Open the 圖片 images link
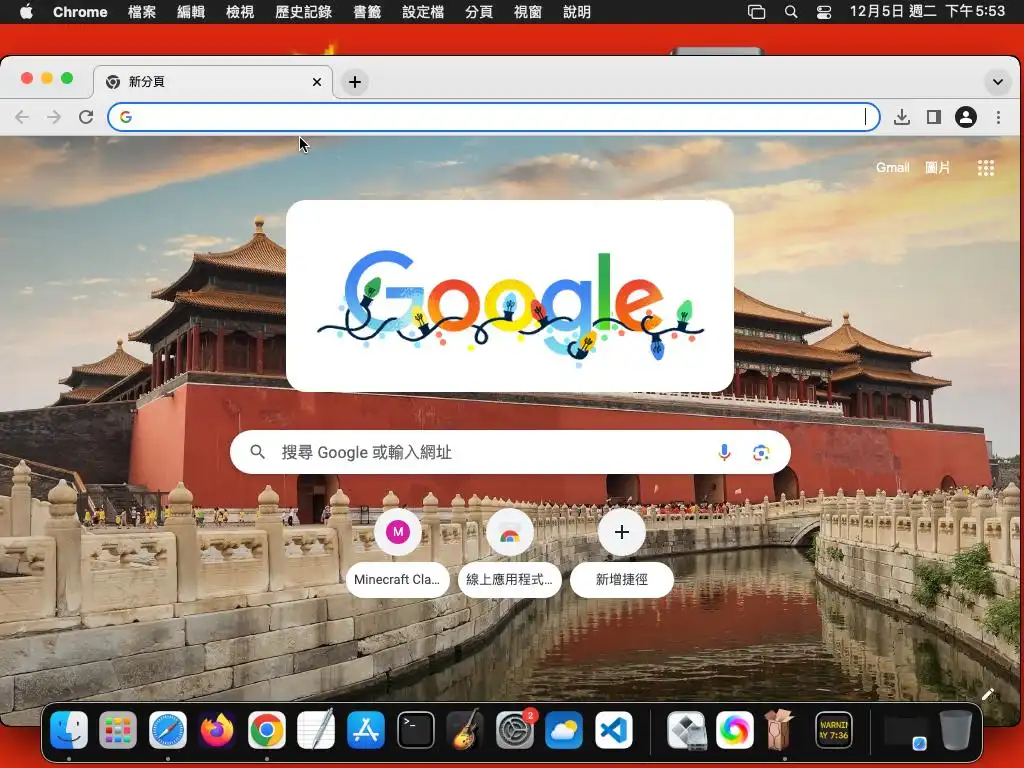Image resolution: width=1024 pixels, height=768 pixels. tap(937, 168)
